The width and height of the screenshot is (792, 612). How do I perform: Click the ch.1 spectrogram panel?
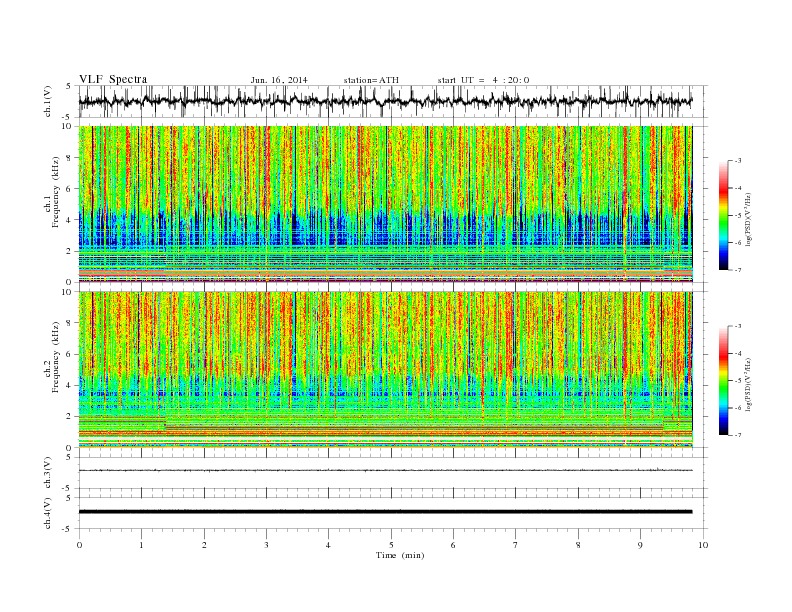385,204
